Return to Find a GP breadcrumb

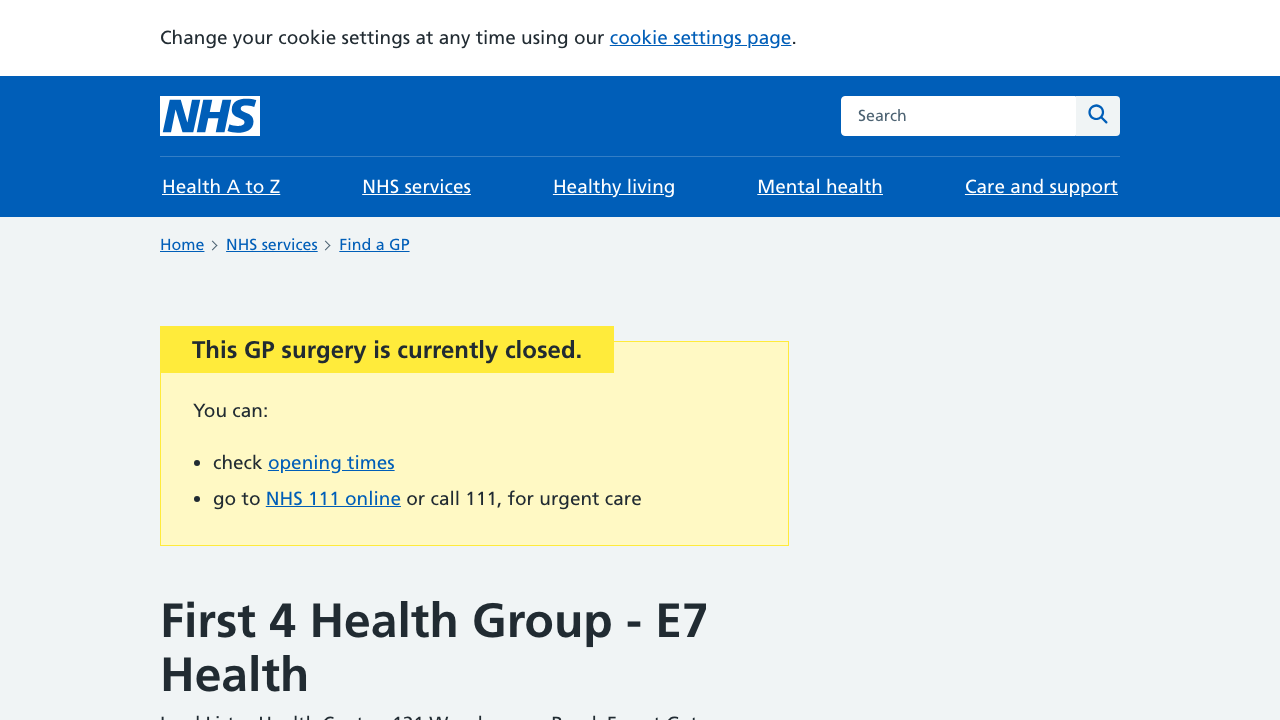point(374,245)
